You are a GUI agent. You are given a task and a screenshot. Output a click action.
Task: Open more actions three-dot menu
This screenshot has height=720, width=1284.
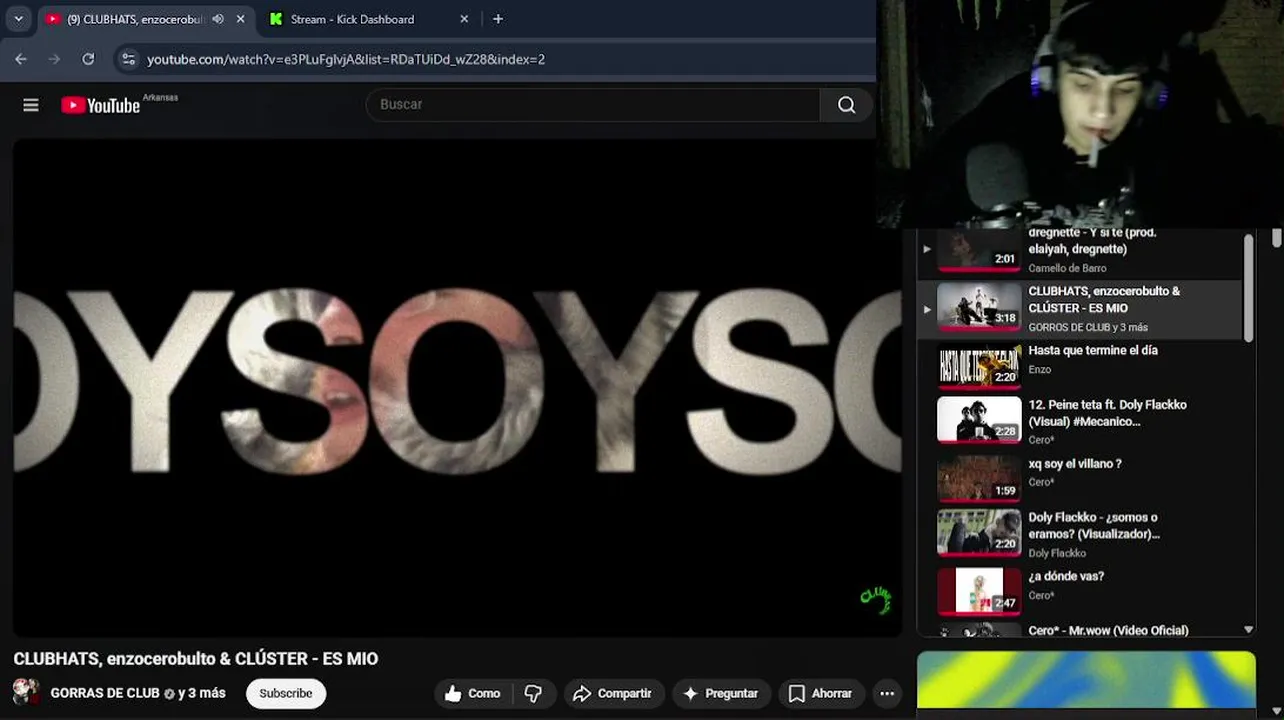click(887, 693)
